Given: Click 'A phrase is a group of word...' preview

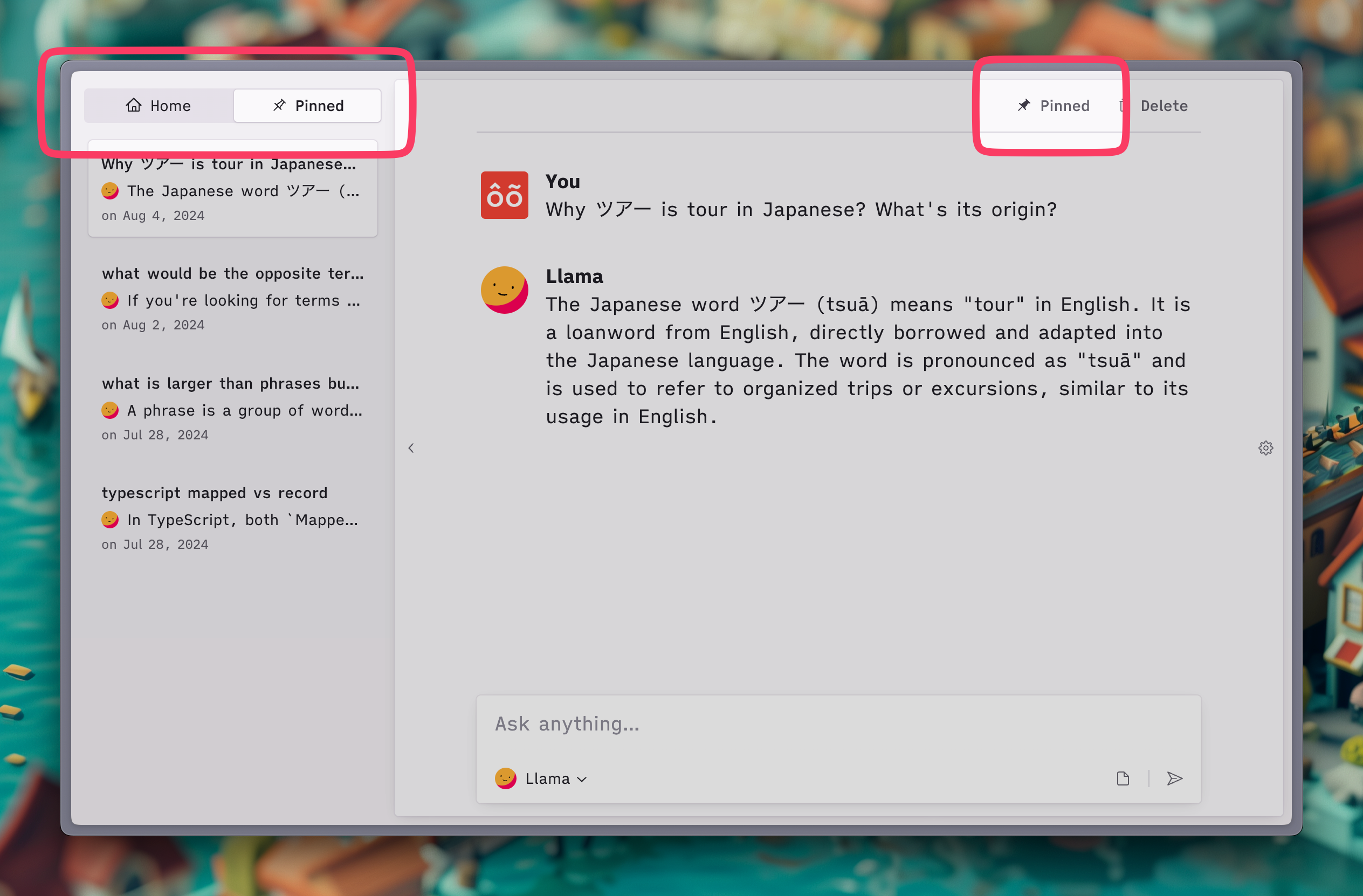Looking at the screenshot, I should (245, 410).
